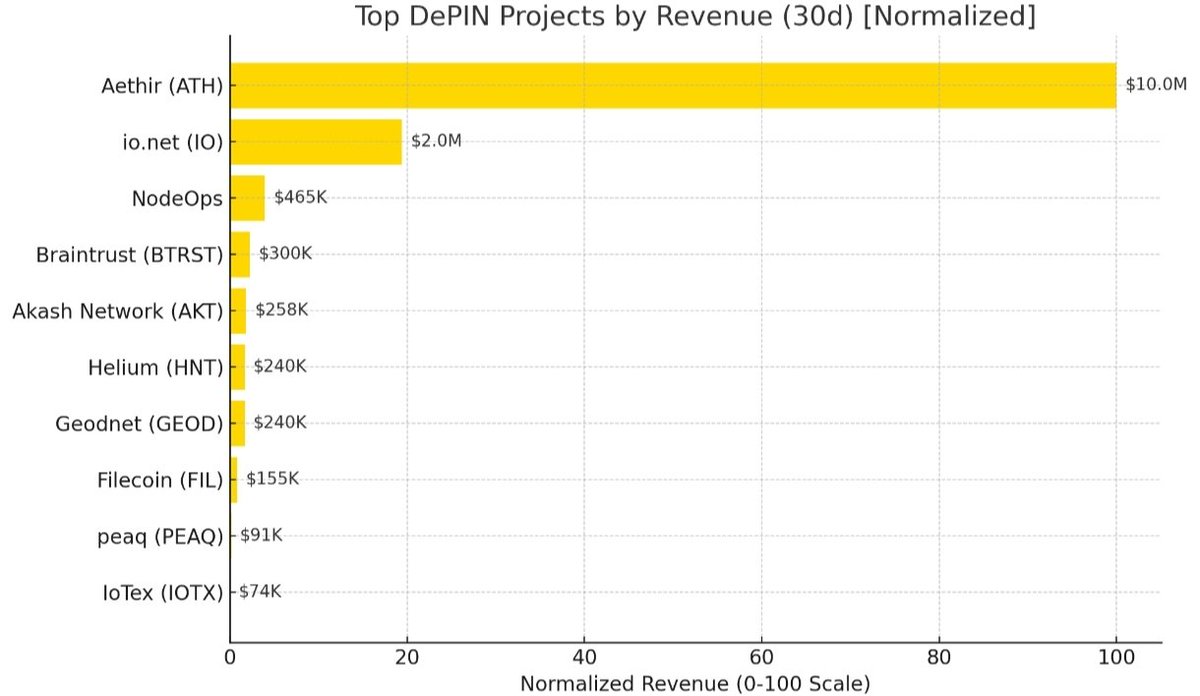Click the $300K value label
The height and width of the screenshot is (696, 1200).
286,254
